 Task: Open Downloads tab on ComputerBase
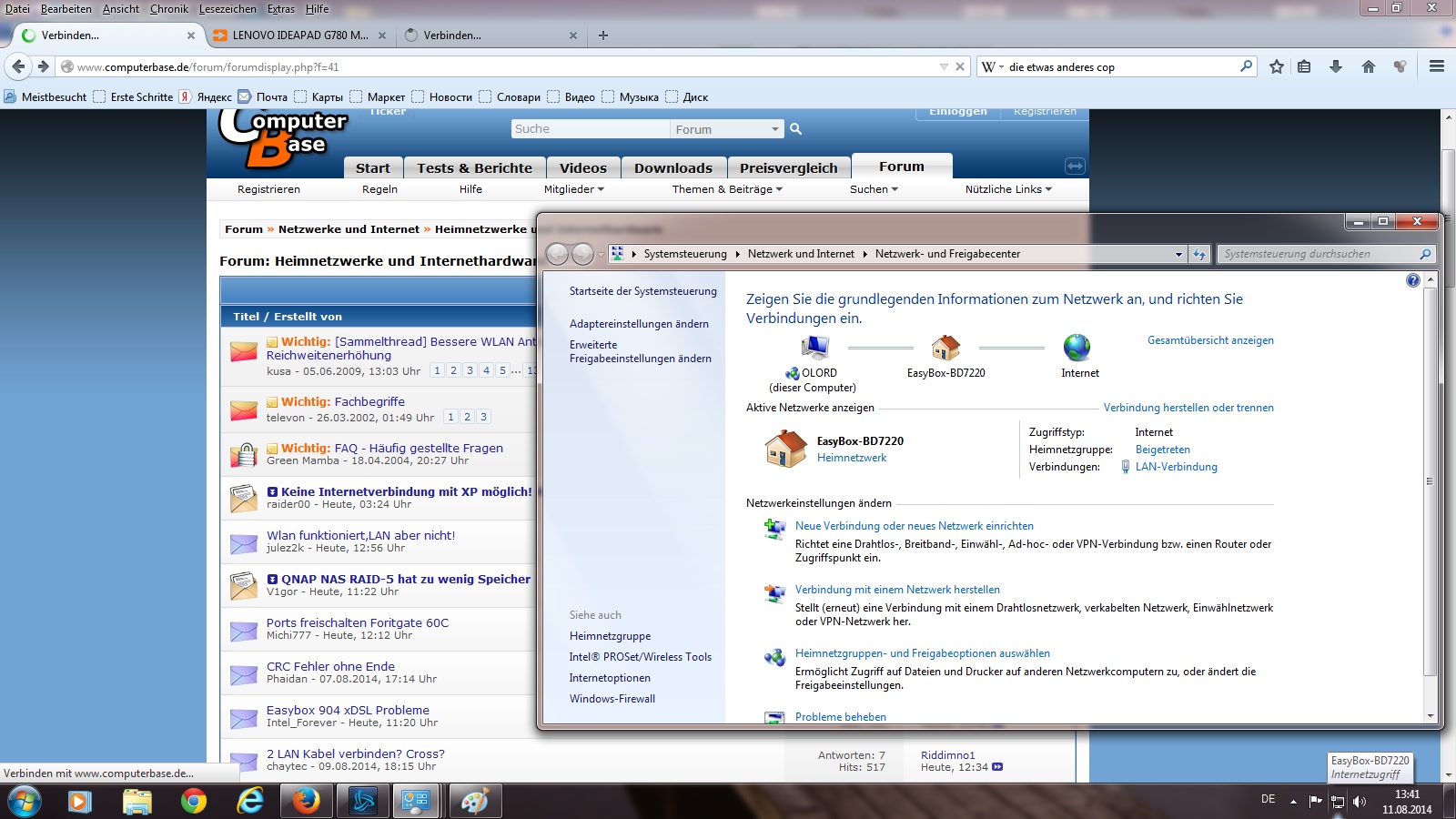[673, 167]
